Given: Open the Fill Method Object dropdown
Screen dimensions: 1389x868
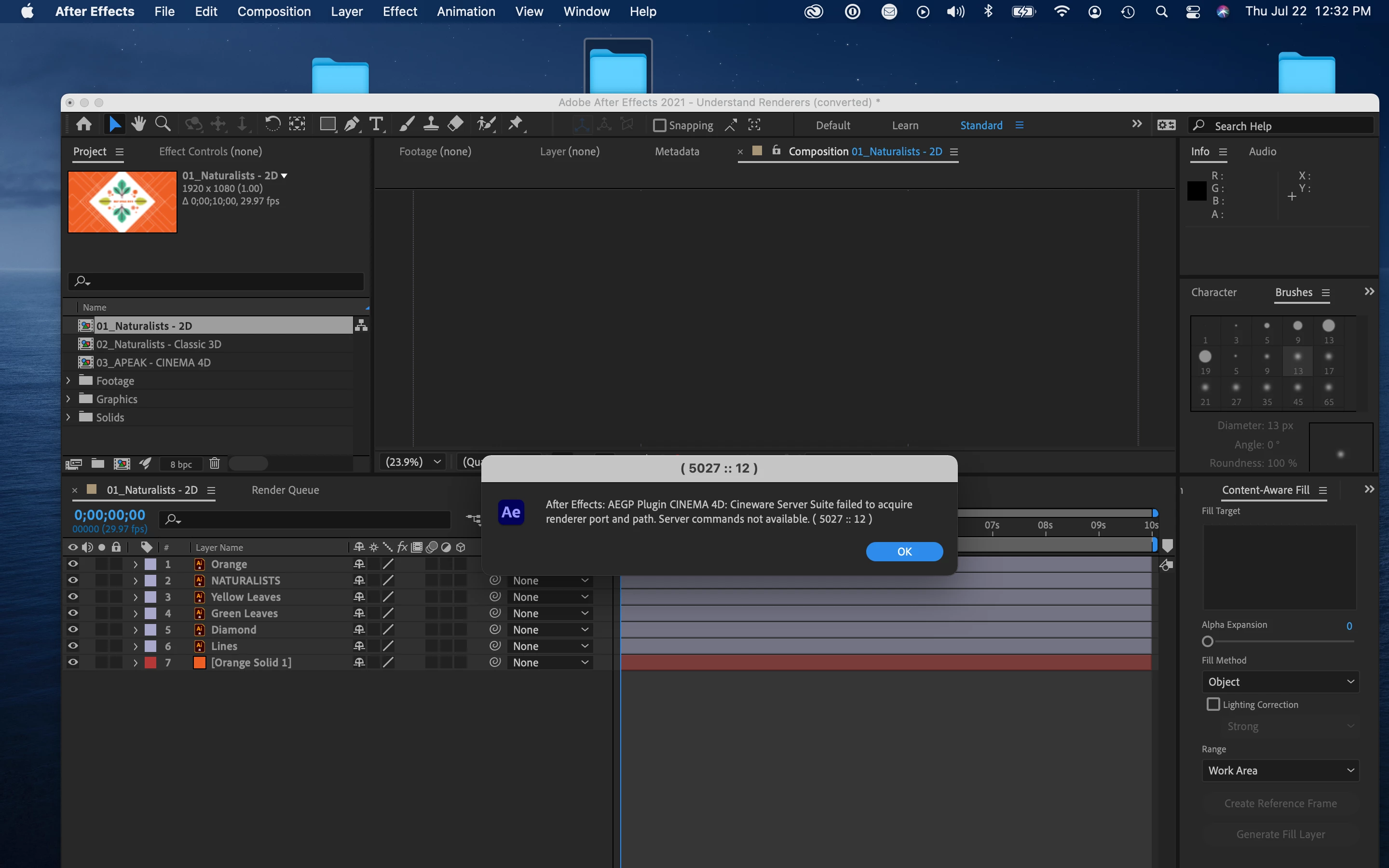Looking at the screenshot, I should pyautogui.click(x=1280, y=682).
